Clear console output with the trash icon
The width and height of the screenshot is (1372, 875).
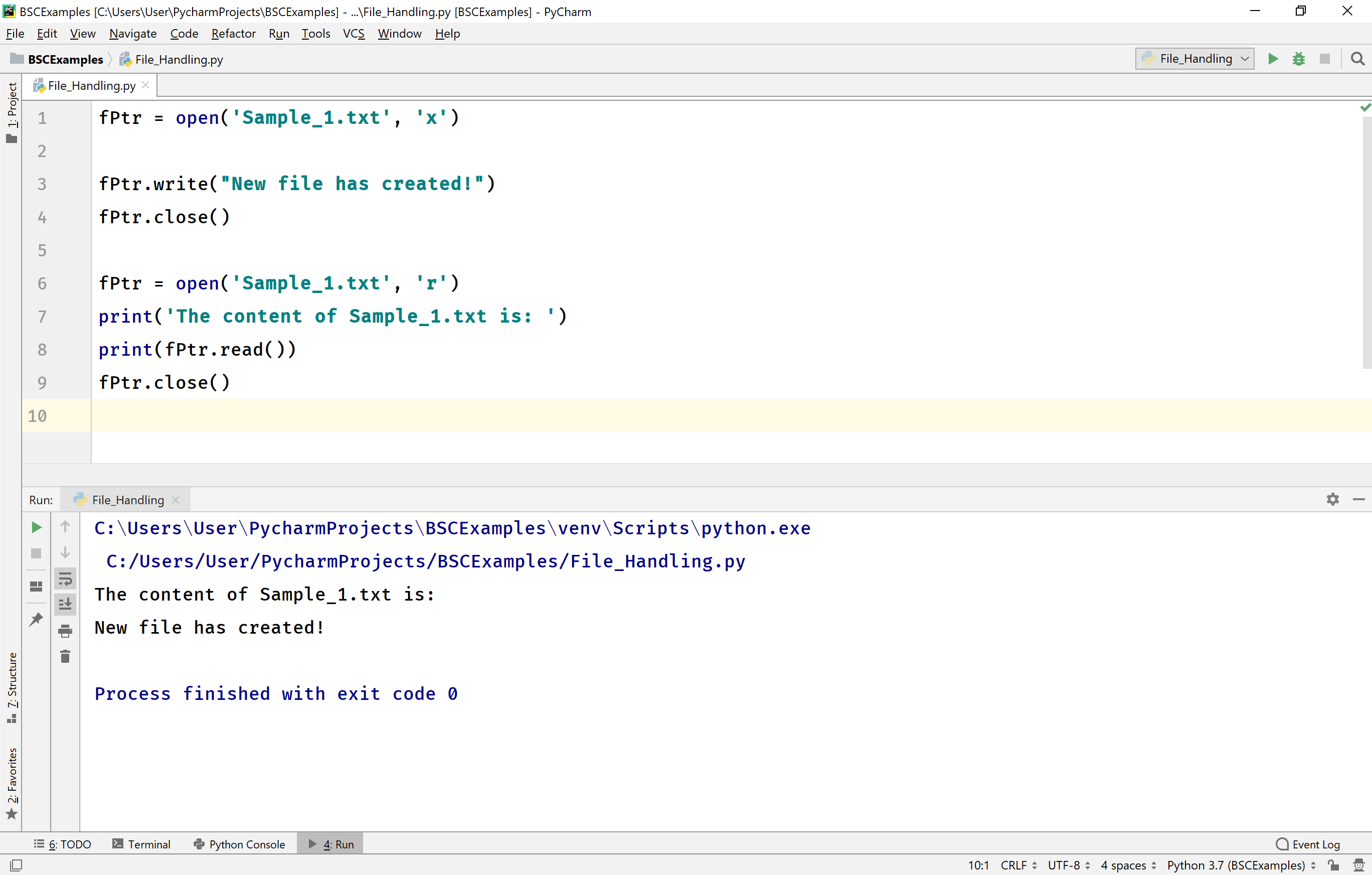(x=65, y=657)
